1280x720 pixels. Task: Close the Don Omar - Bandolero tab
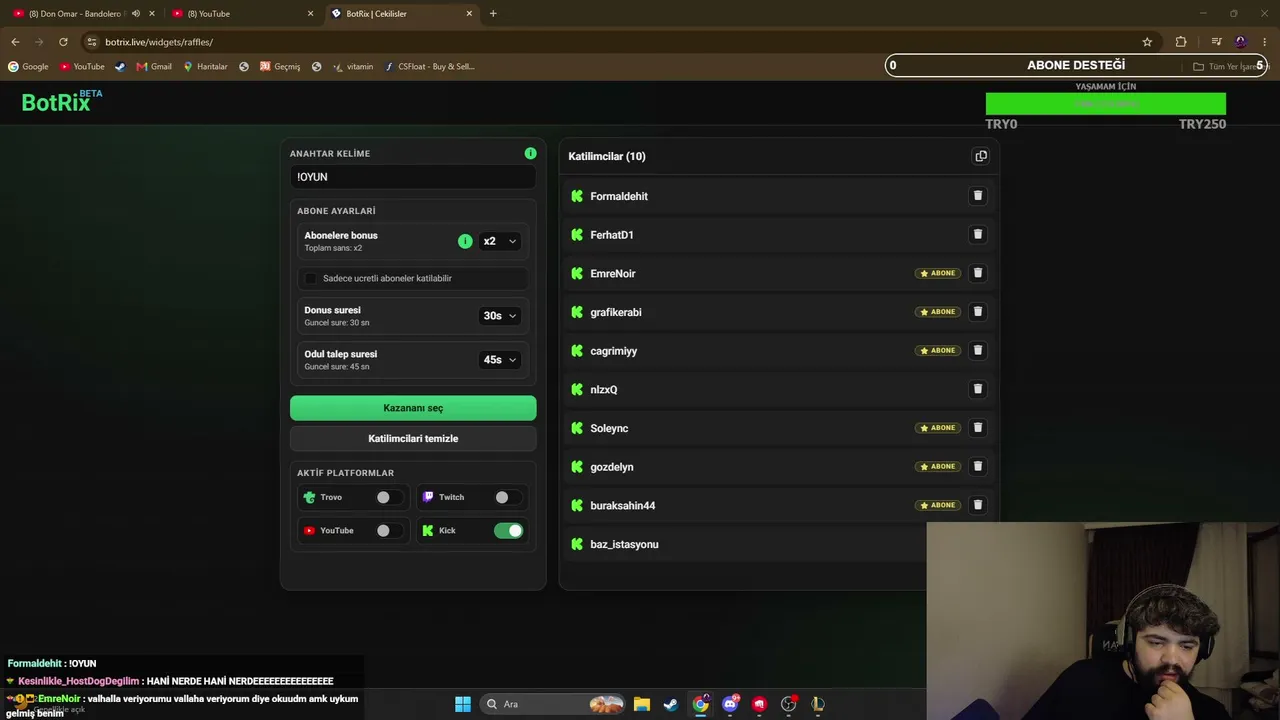pyautogui.click(x=152, y=14)
